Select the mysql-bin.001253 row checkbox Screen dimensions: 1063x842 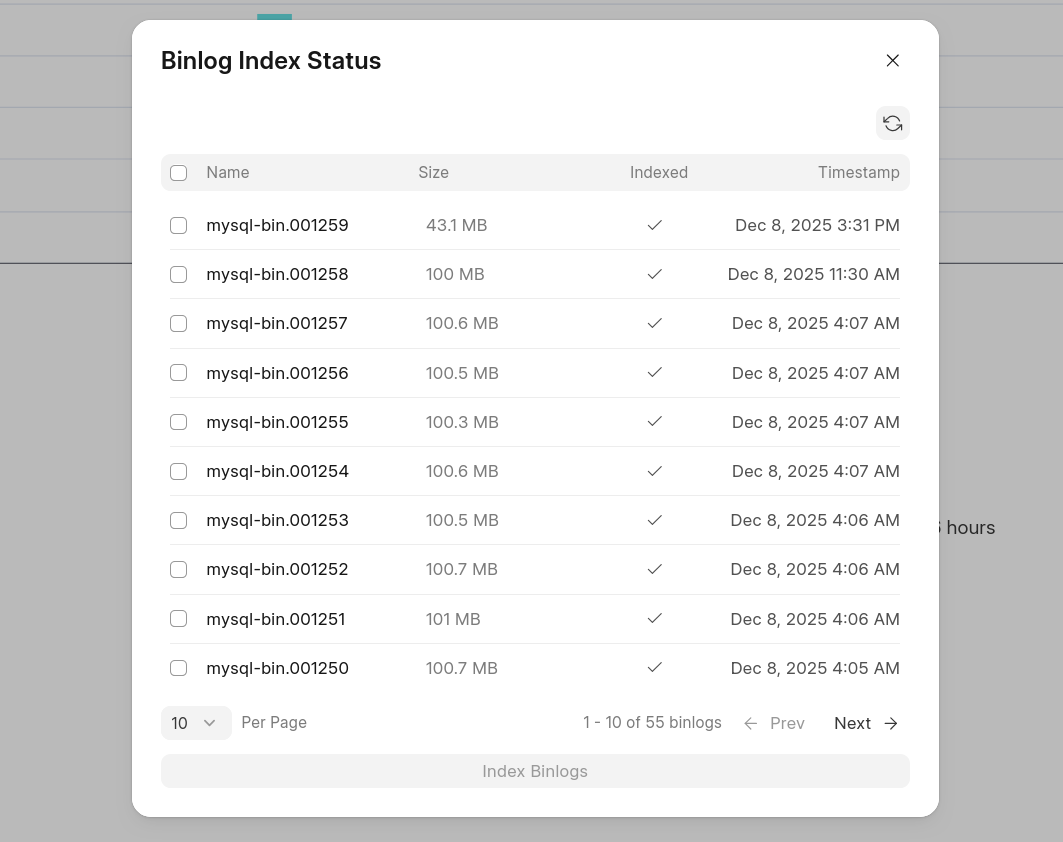(178, 520)
